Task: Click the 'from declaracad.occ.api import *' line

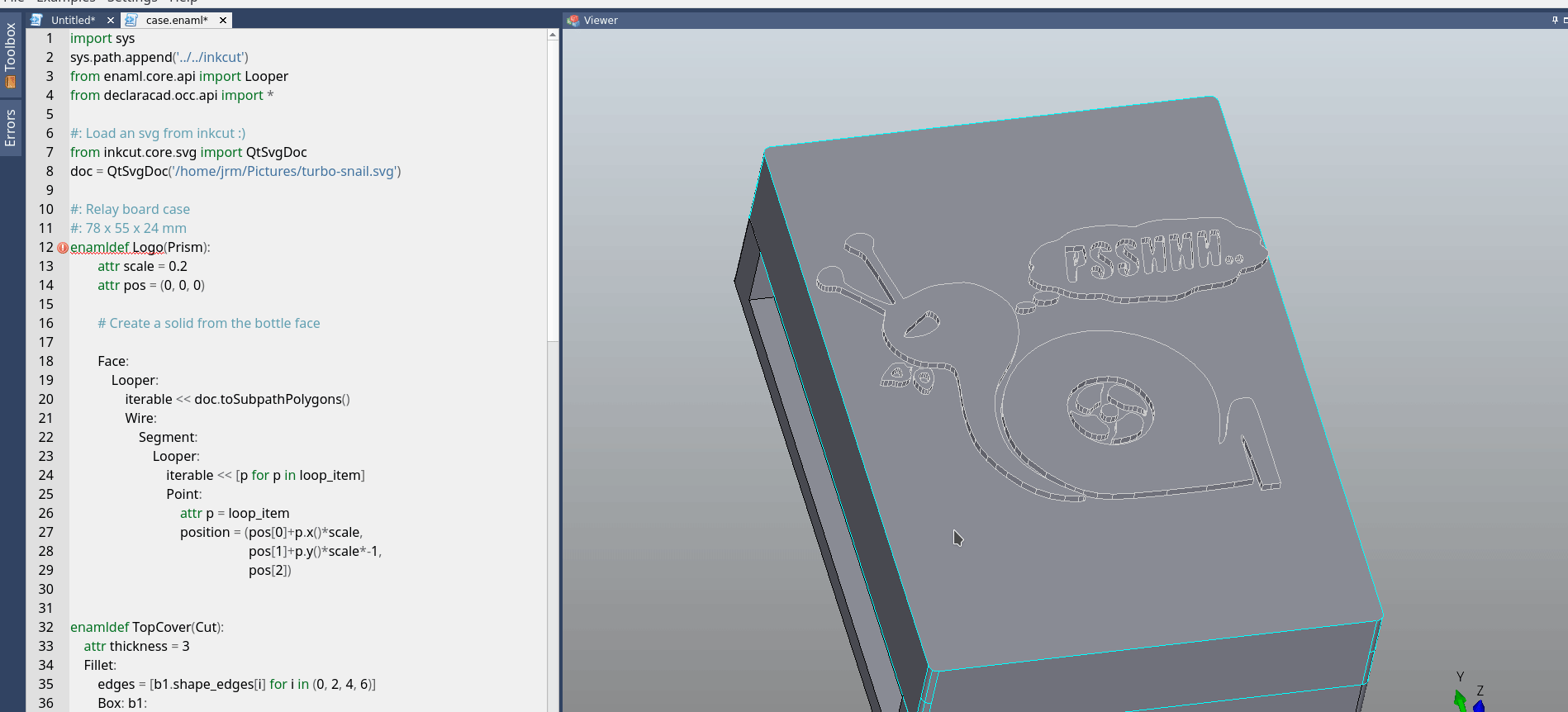Action: pos(172,95)
